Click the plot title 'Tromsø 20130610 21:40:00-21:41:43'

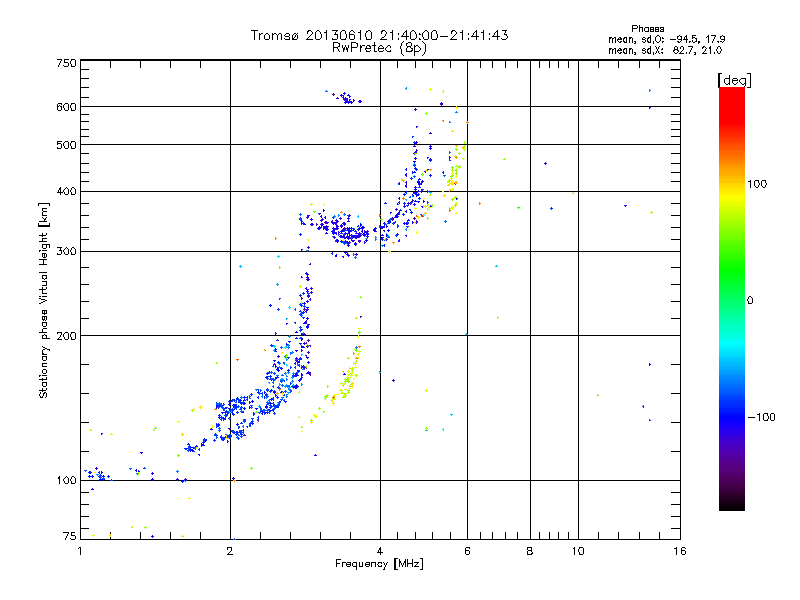coord(379,35)
